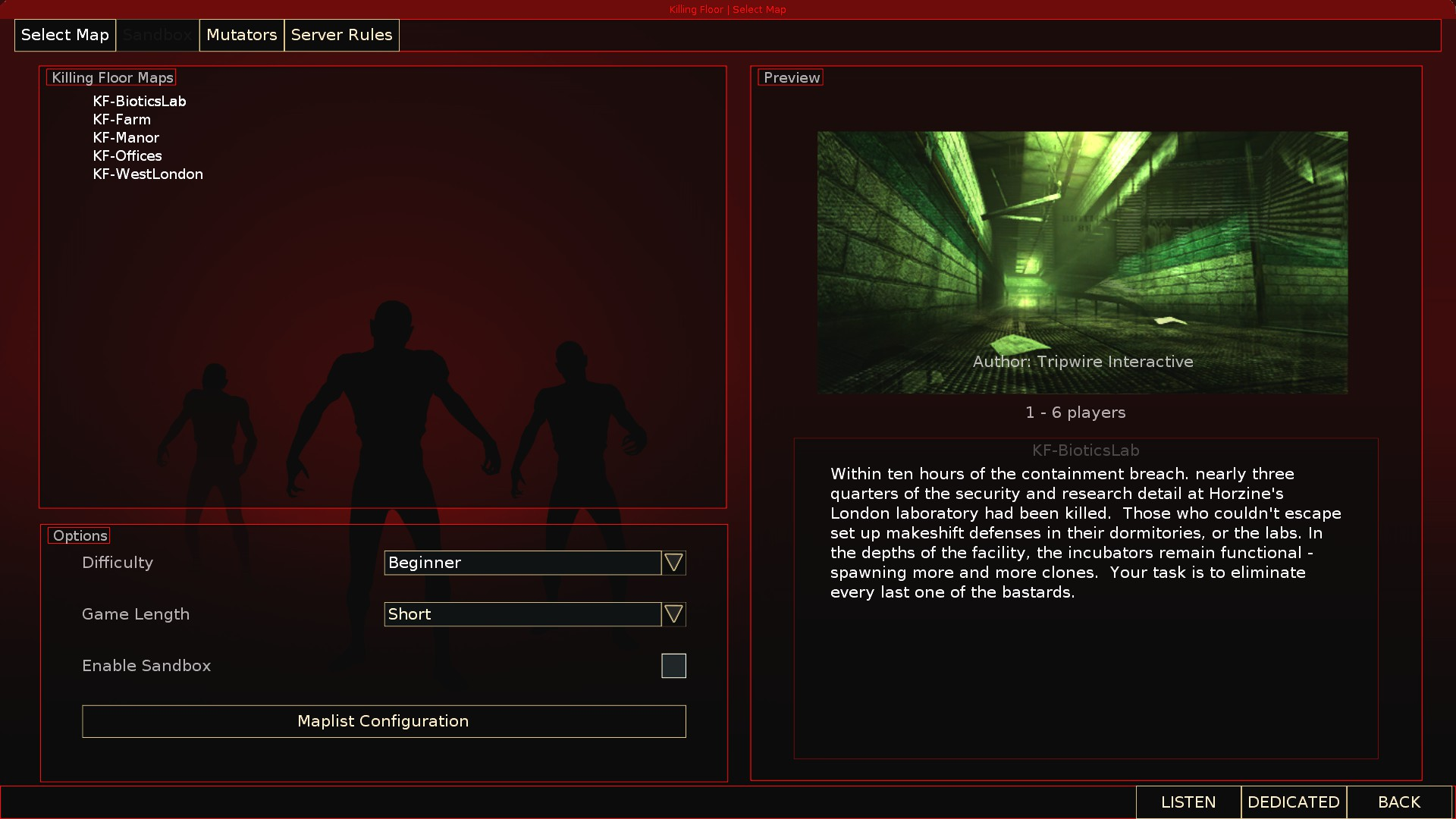Pick the KF-Manor map

point(126,137)
